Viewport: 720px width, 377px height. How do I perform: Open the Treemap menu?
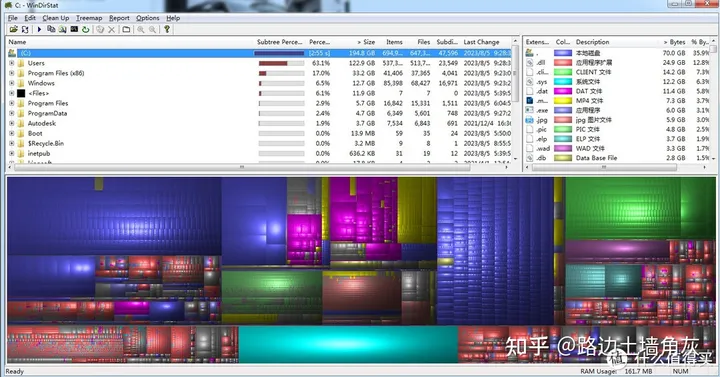pos(89,18)
